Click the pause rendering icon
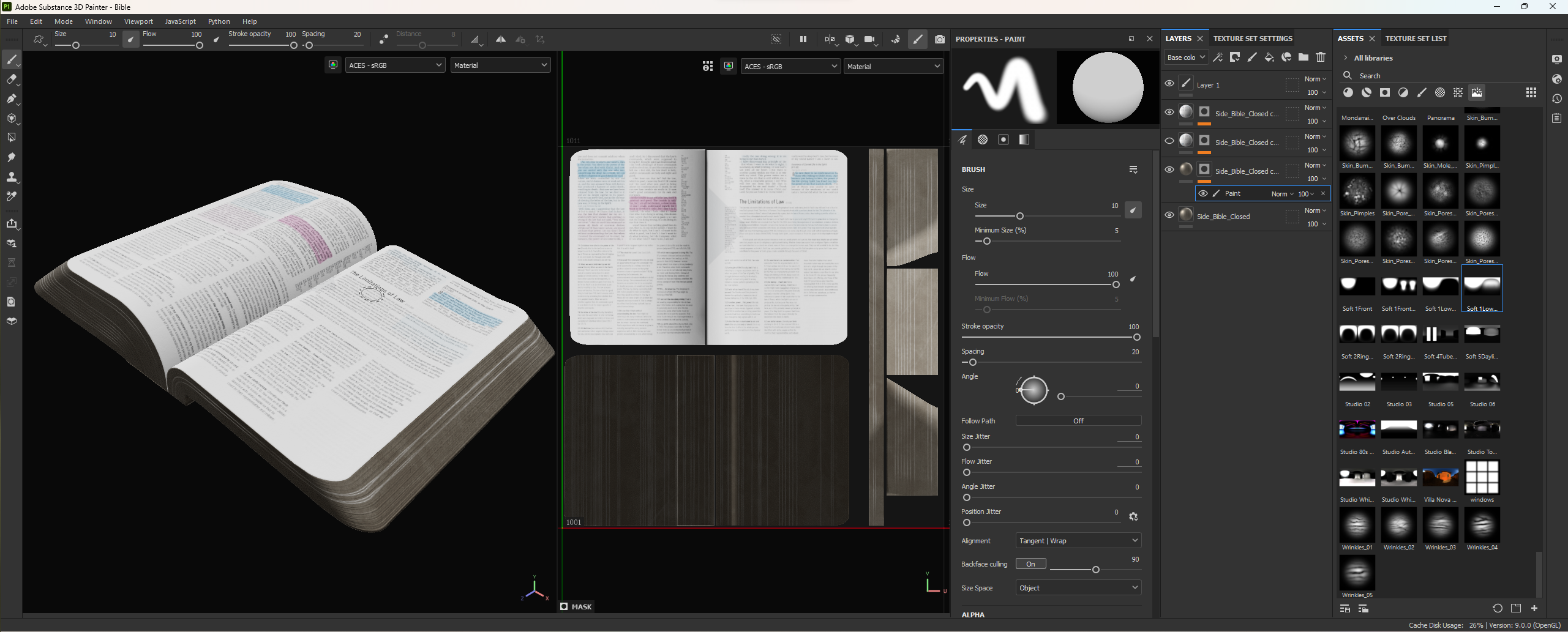This screenshot has width=1568, height=632. pos(803,40)
